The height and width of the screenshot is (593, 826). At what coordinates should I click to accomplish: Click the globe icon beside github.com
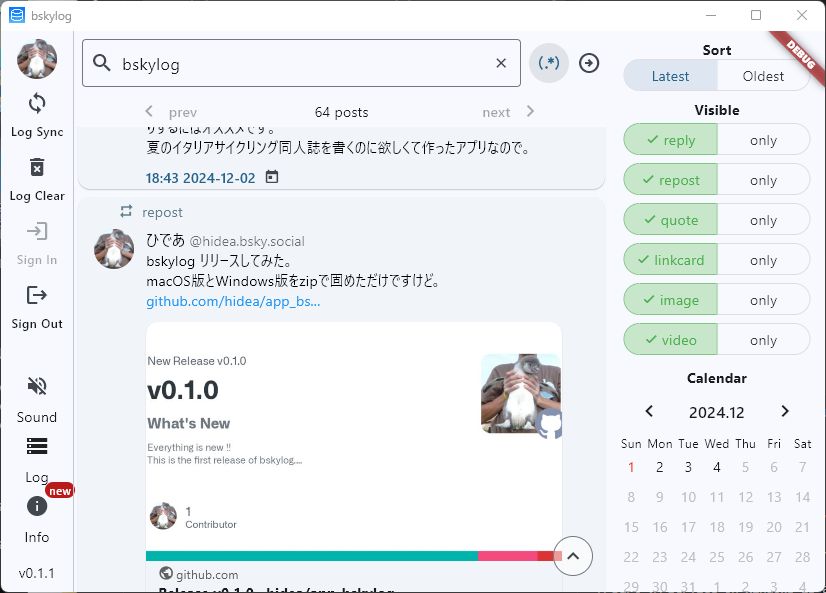(166, 573)
